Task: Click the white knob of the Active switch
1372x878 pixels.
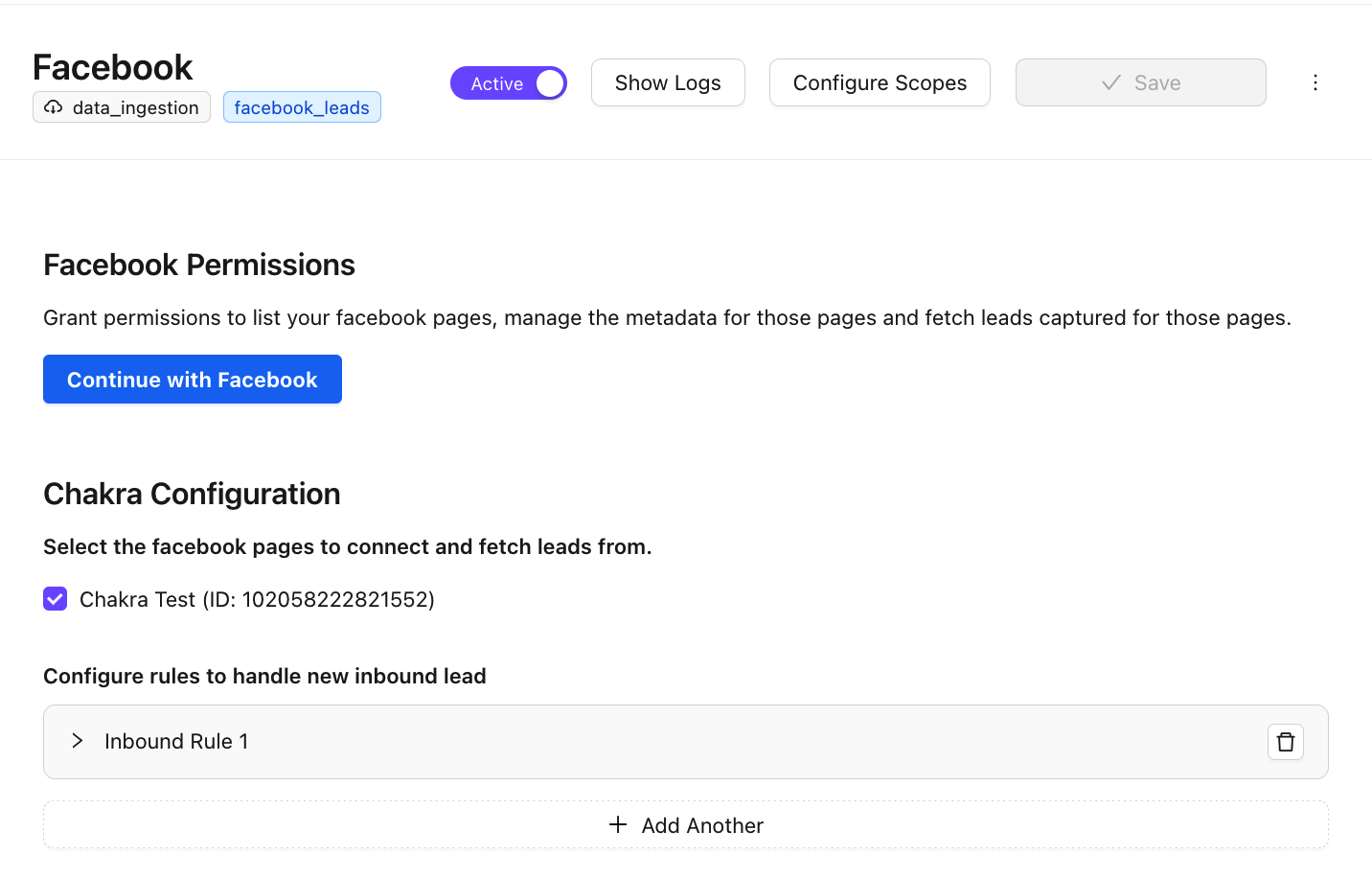Action: click(x=549, y=83)
